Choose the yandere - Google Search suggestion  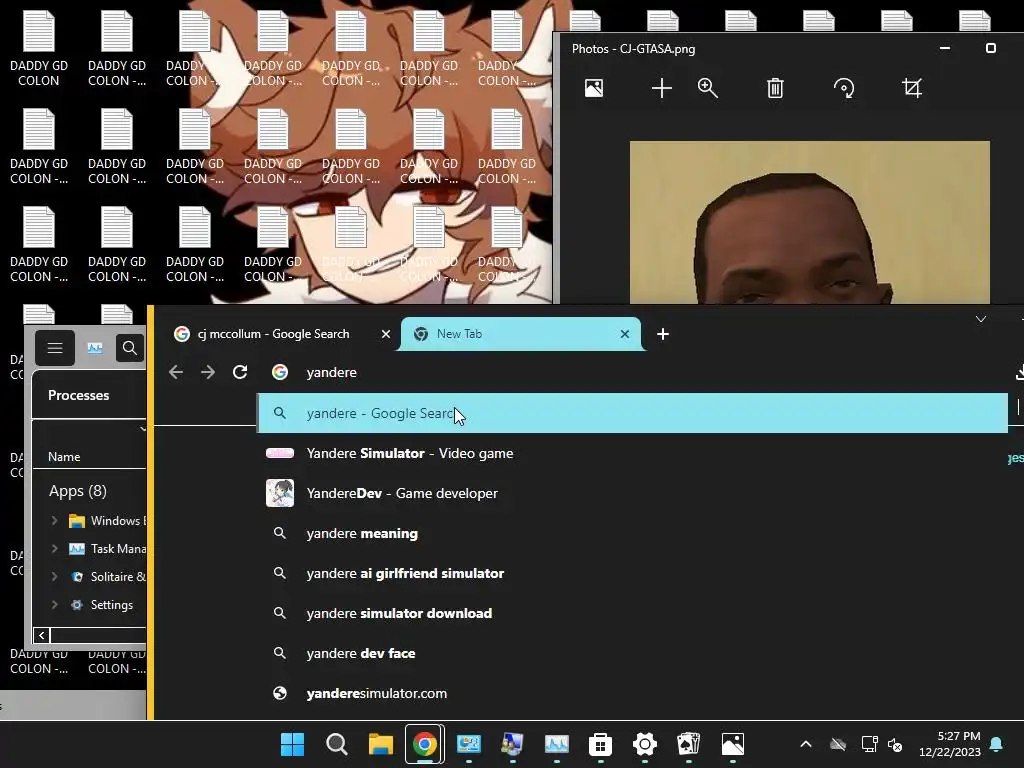[x=632, y=413]
